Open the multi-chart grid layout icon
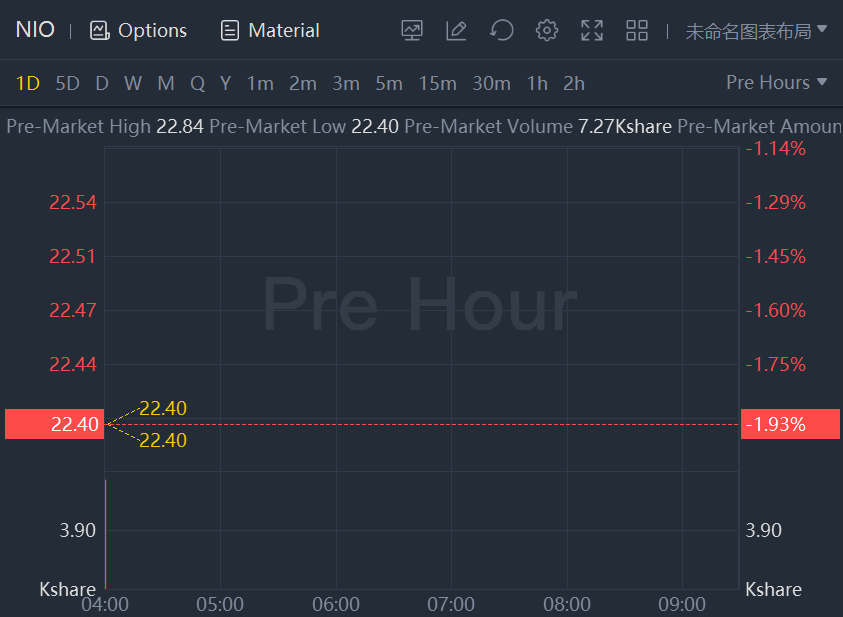This screenshot has height=617, width=843. point(637,30)
